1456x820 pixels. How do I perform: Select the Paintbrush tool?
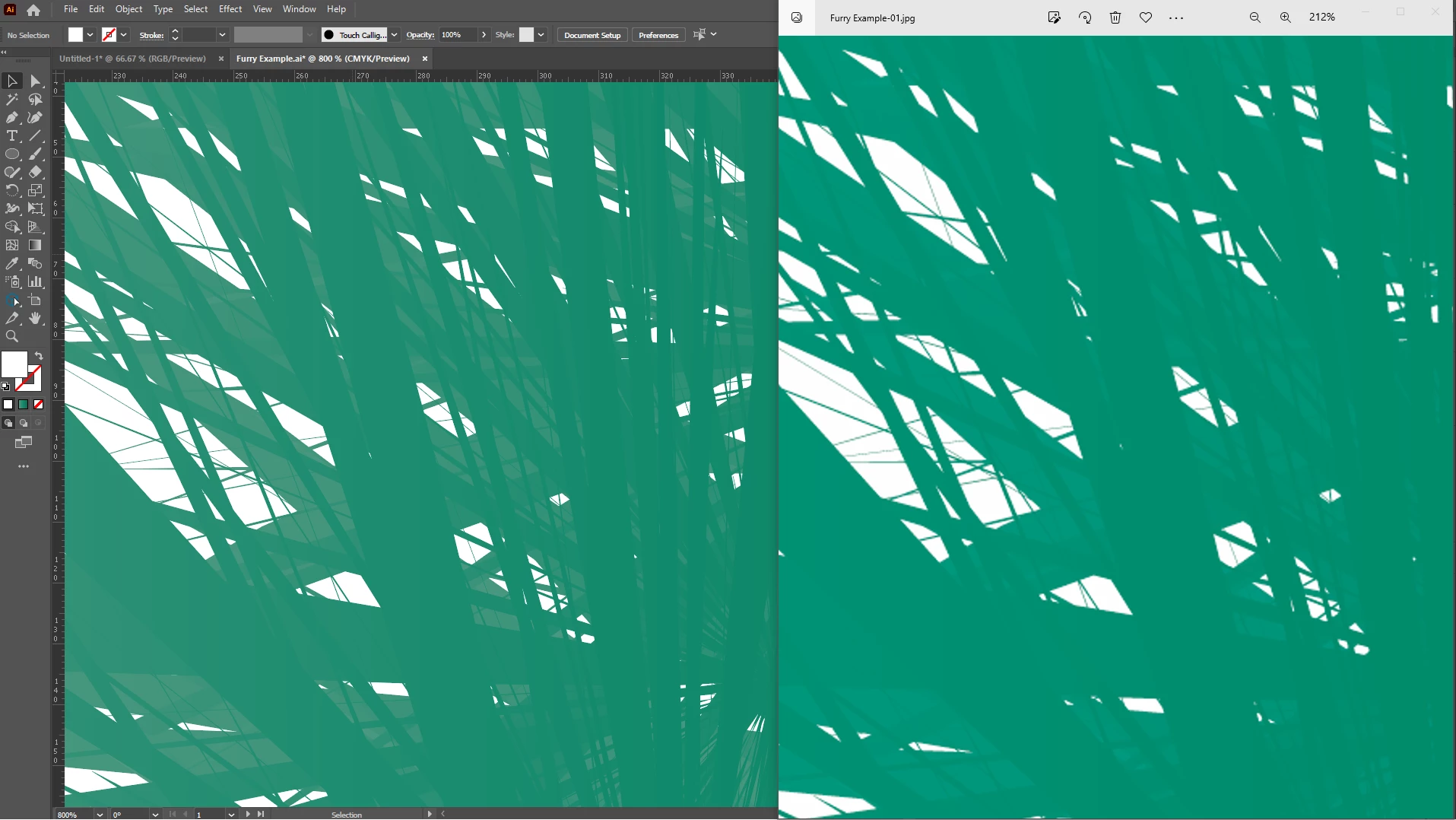[x=35, y=154]
